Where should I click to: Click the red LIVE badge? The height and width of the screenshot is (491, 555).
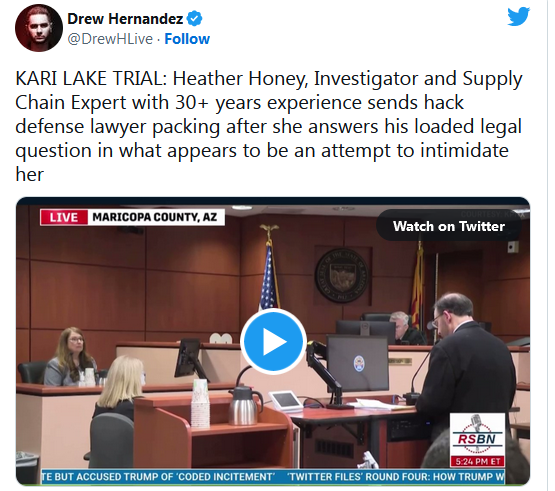click(x=64, y=217)
